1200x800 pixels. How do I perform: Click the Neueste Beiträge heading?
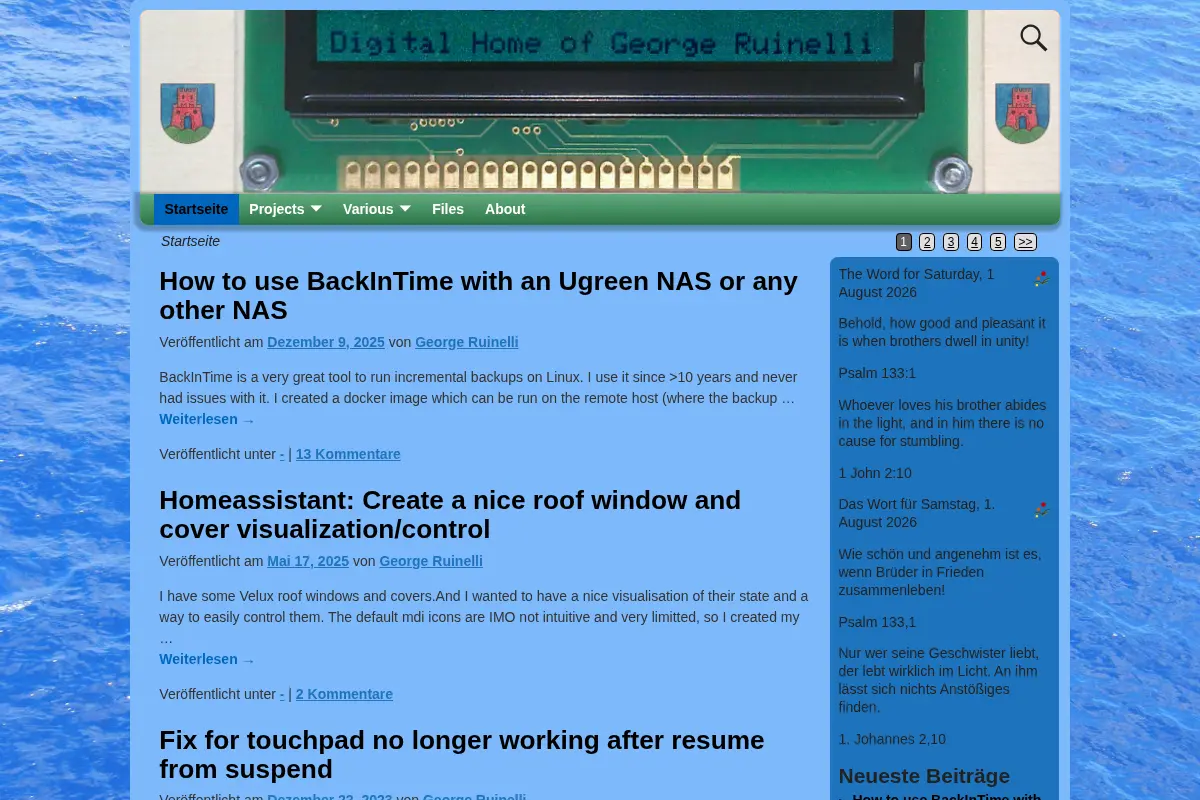[924, 776]
